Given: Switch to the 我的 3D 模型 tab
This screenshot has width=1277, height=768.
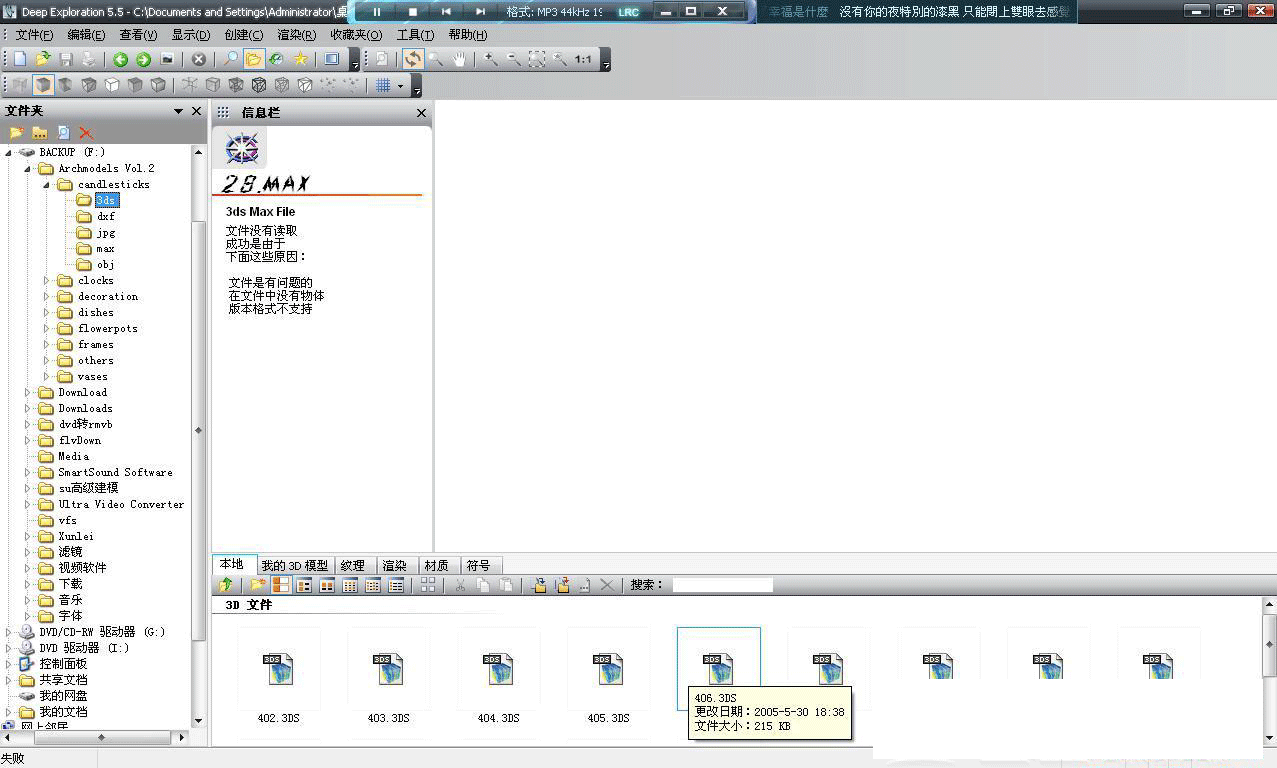Looking at the screenshot, I should pyautogui.click(x=294, y=565).
